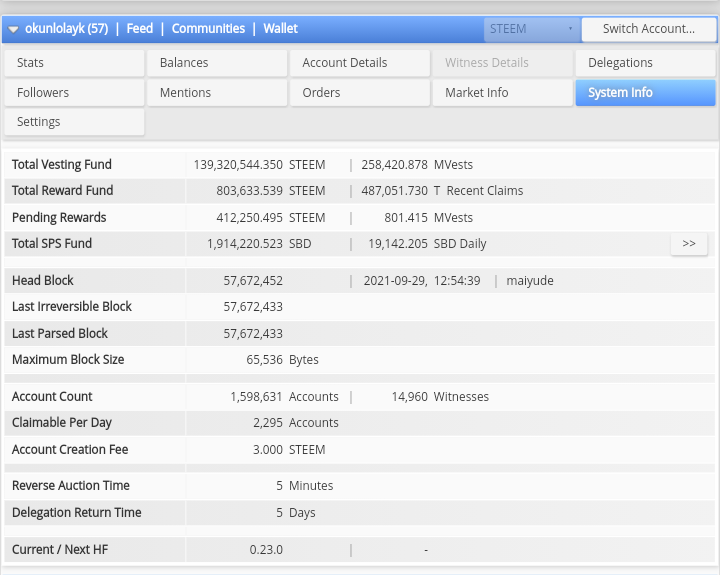Expand SPS Fund details with >> button

coord(689,244)
